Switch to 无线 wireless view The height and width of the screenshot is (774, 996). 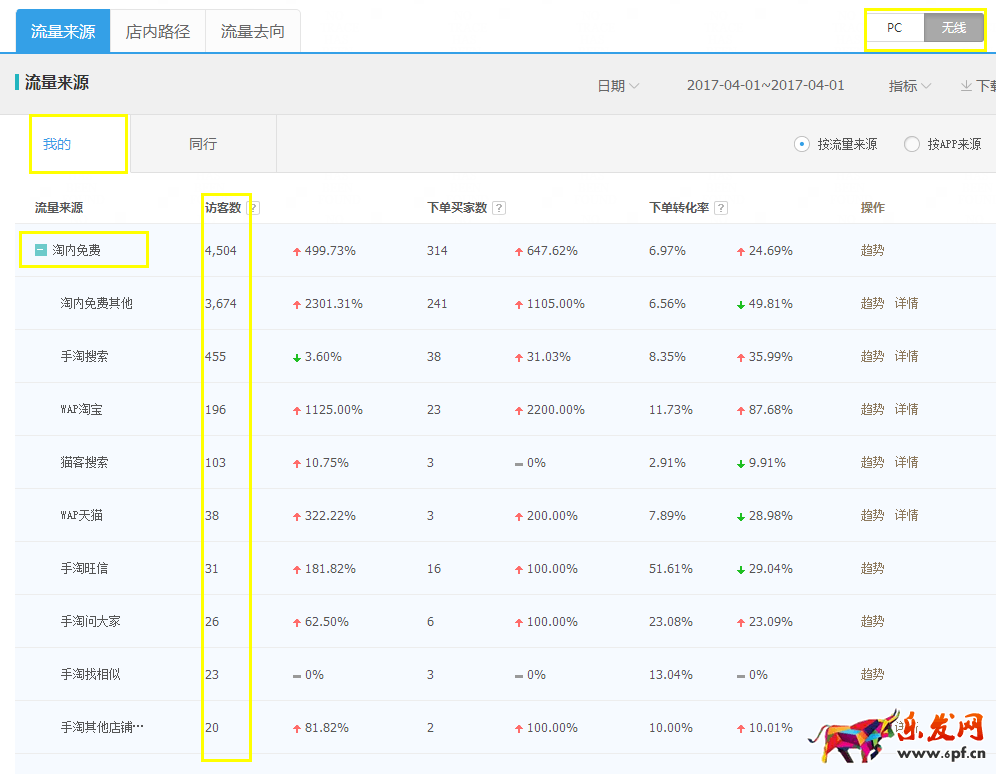coord(954,28)
